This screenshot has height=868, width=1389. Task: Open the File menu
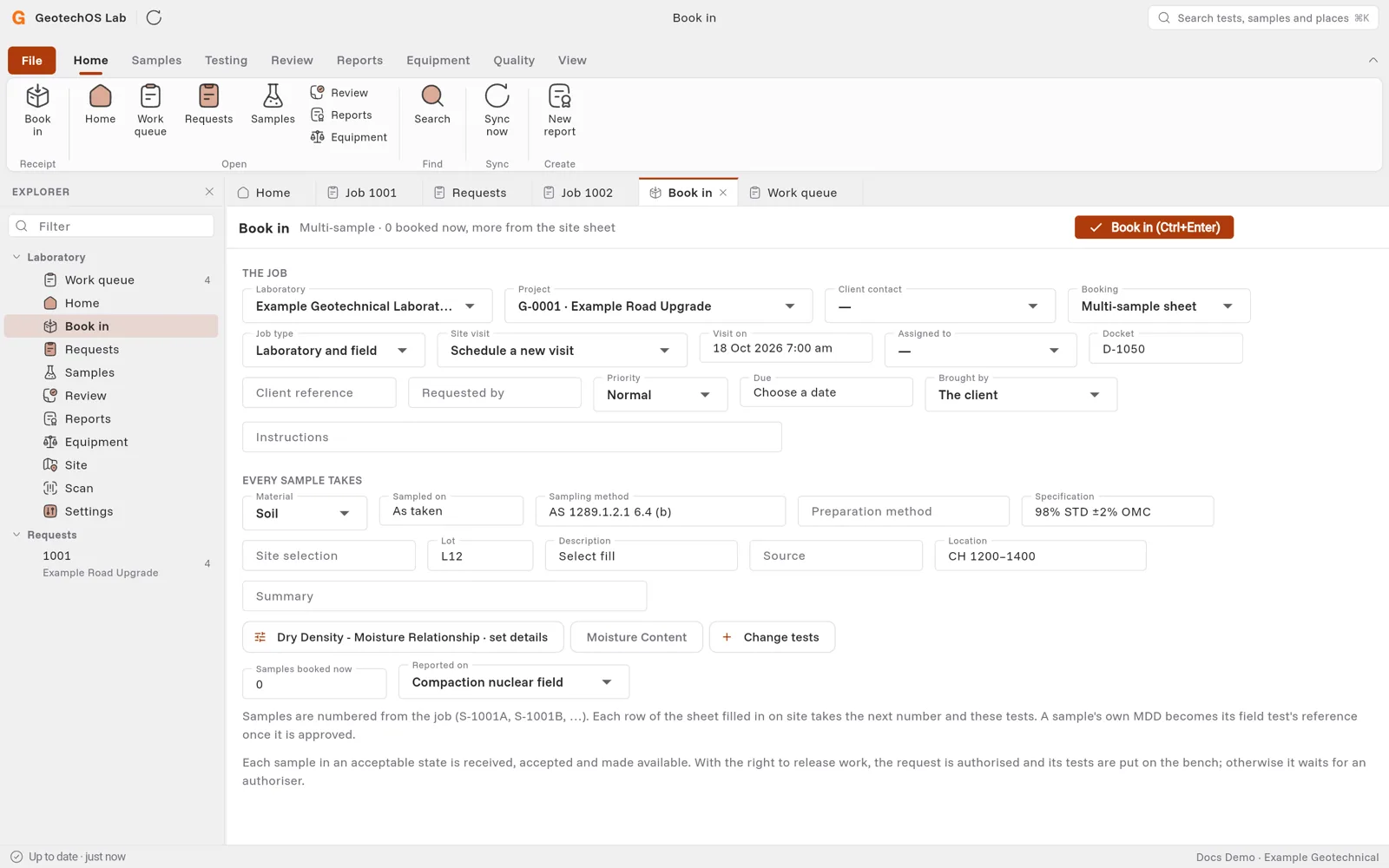32,60
